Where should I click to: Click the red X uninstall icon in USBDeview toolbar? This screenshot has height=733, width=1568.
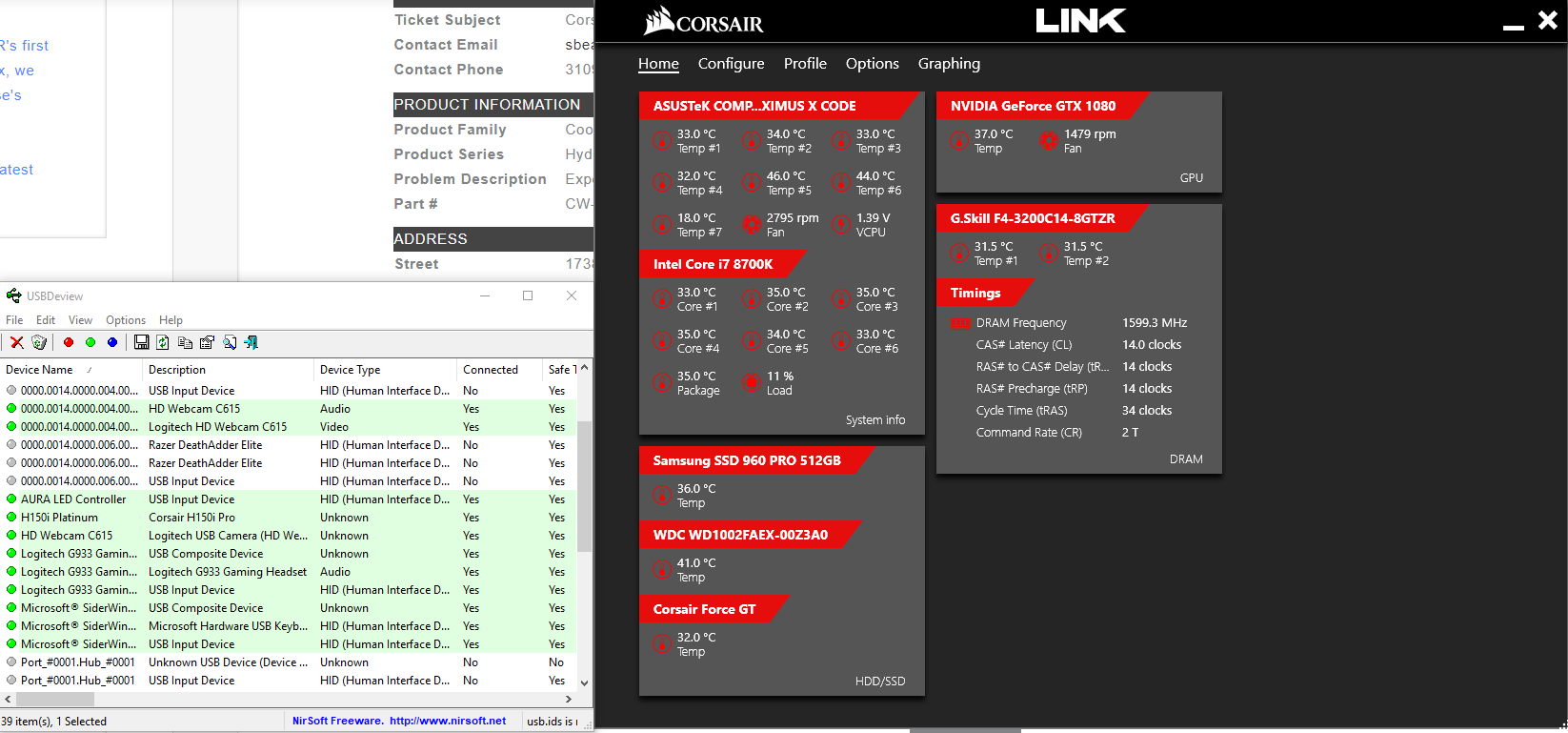tap(17, 342)
